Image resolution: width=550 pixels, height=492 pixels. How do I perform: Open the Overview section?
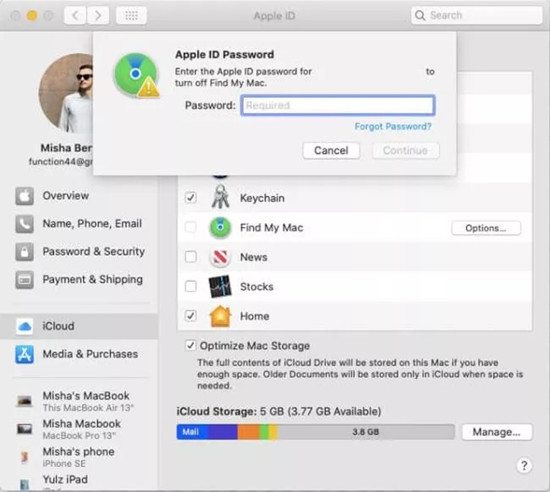(80, 196)
